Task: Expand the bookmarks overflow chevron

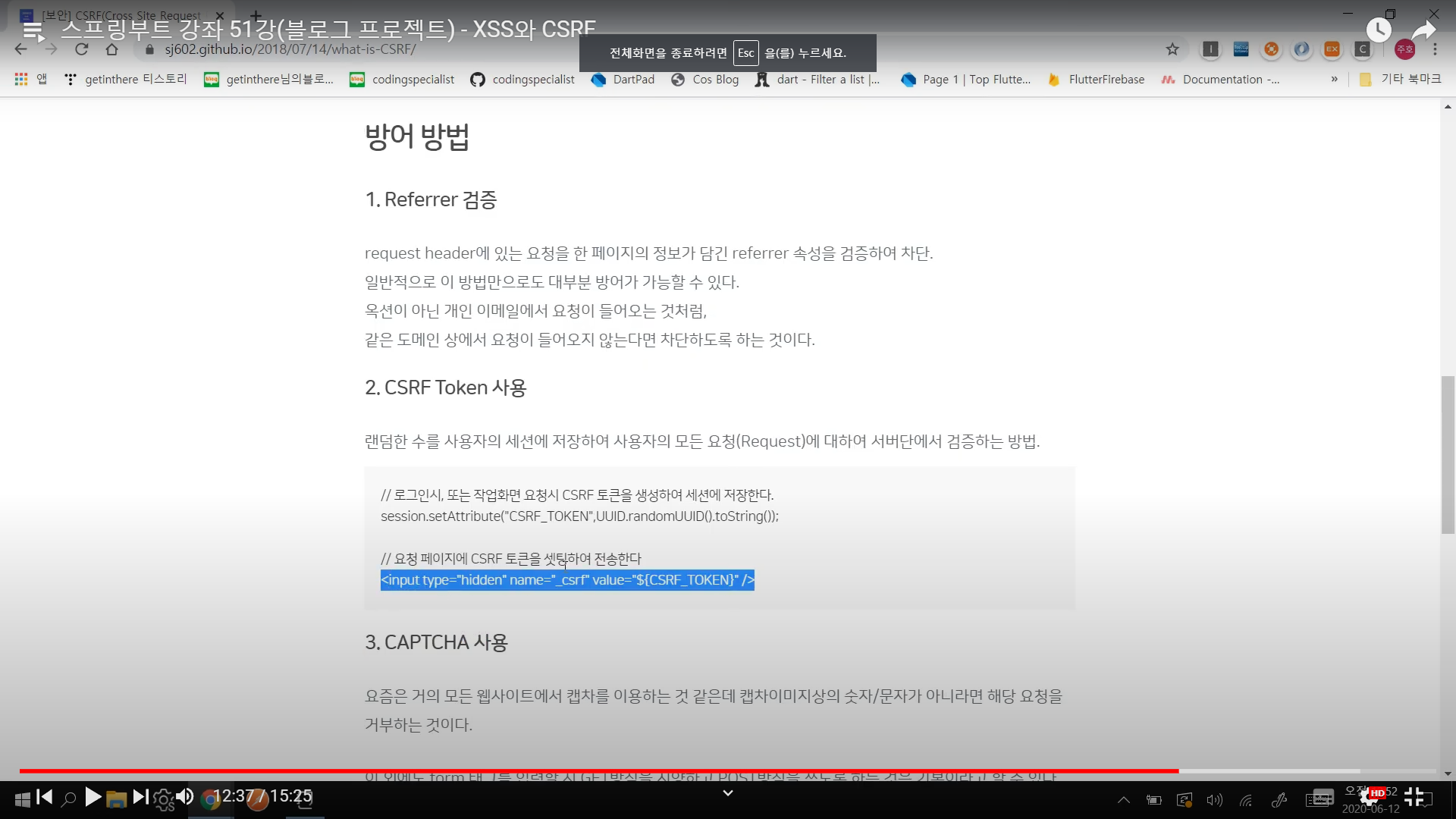Action: click(x=1334, y=79)
